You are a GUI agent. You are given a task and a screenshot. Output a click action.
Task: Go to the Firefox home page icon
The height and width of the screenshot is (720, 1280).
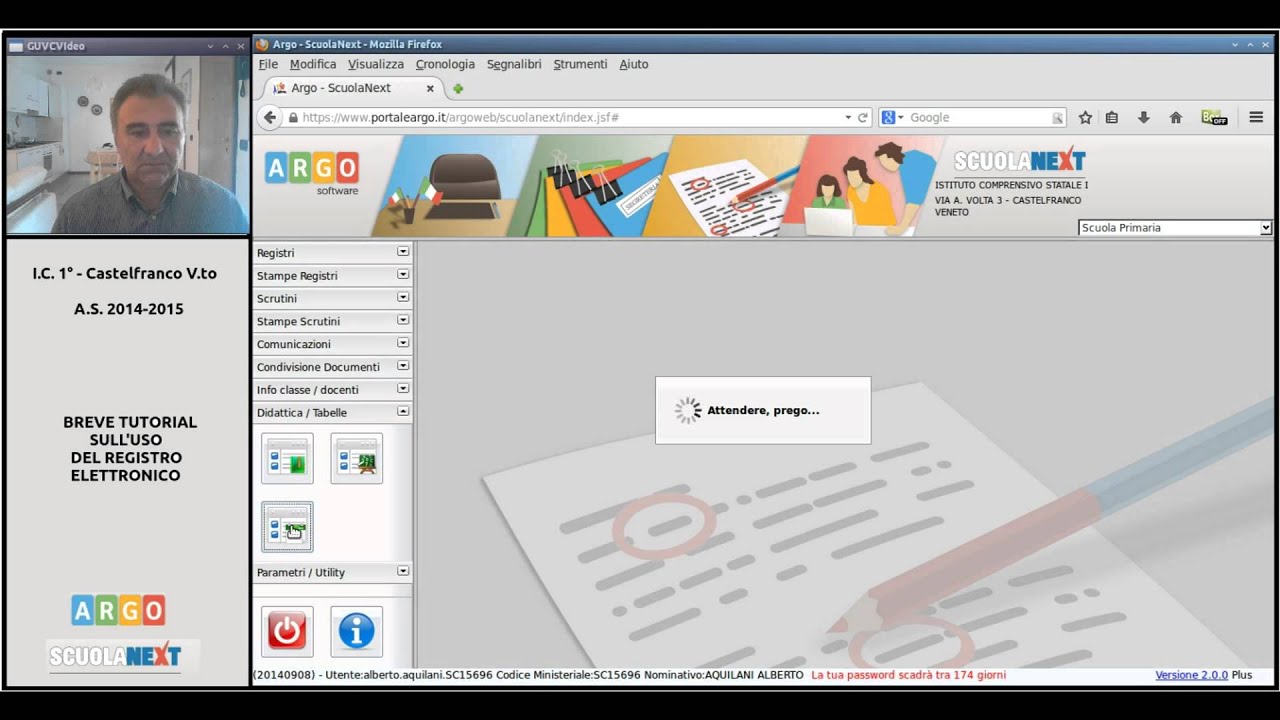point(1176,117)
